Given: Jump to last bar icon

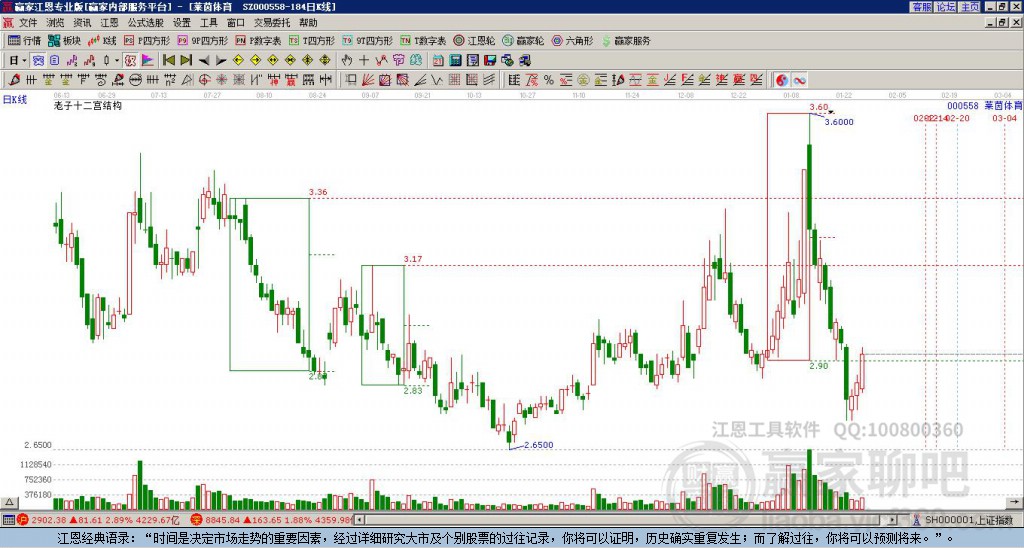Looking at the screenshot, I should [186, 60].
